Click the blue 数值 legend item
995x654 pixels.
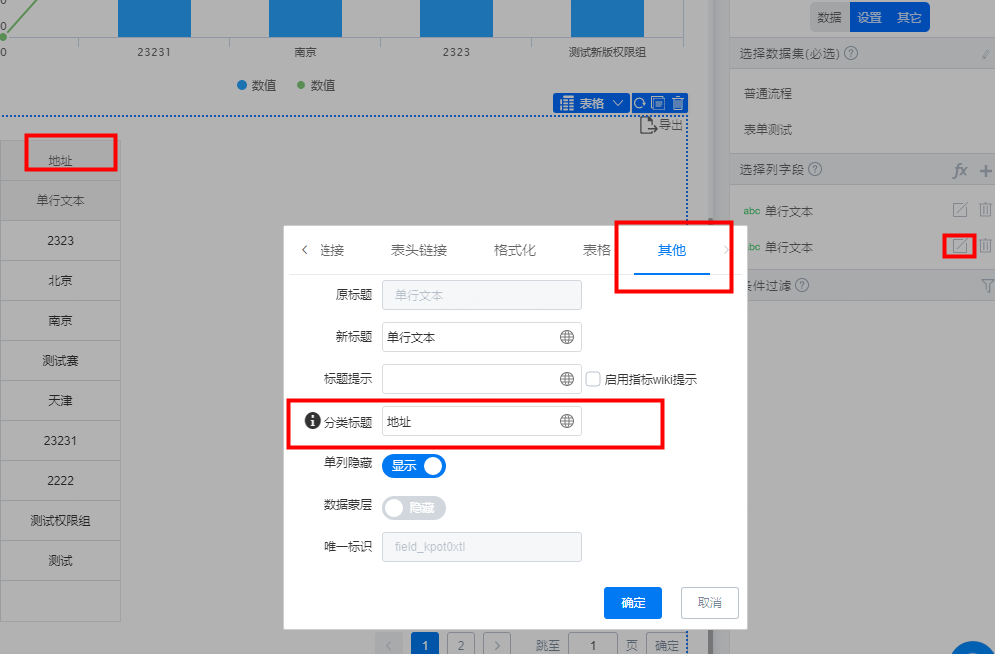coord(256,85)
